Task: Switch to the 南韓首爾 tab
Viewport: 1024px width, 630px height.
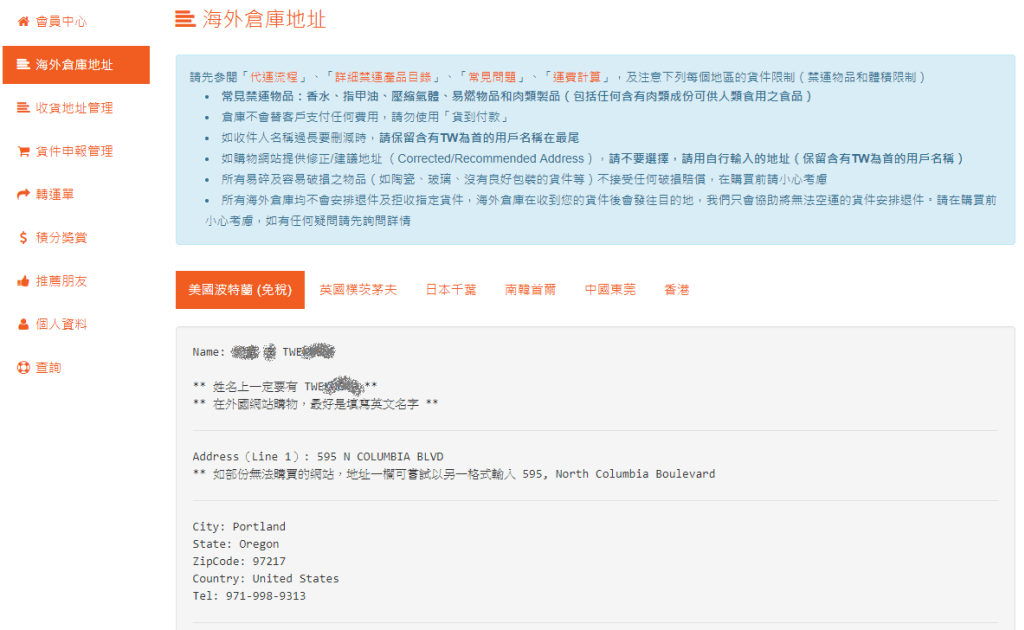Action: (531, 290)
